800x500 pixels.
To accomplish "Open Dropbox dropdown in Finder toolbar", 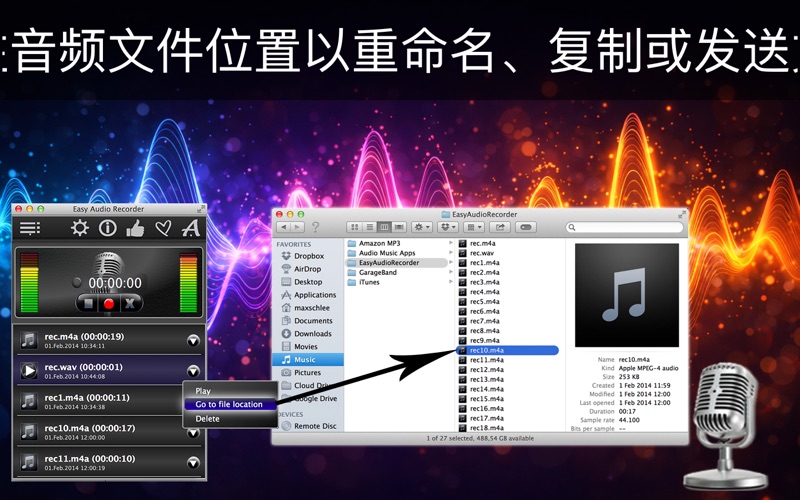I will (447, 227).
